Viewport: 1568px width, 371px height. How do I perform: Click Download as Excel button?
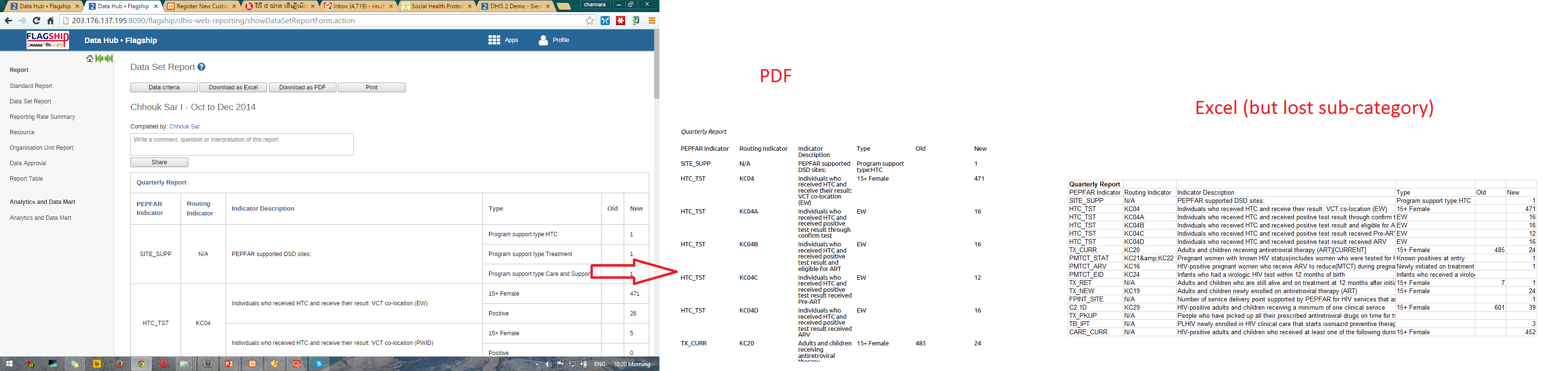[233, 88]
